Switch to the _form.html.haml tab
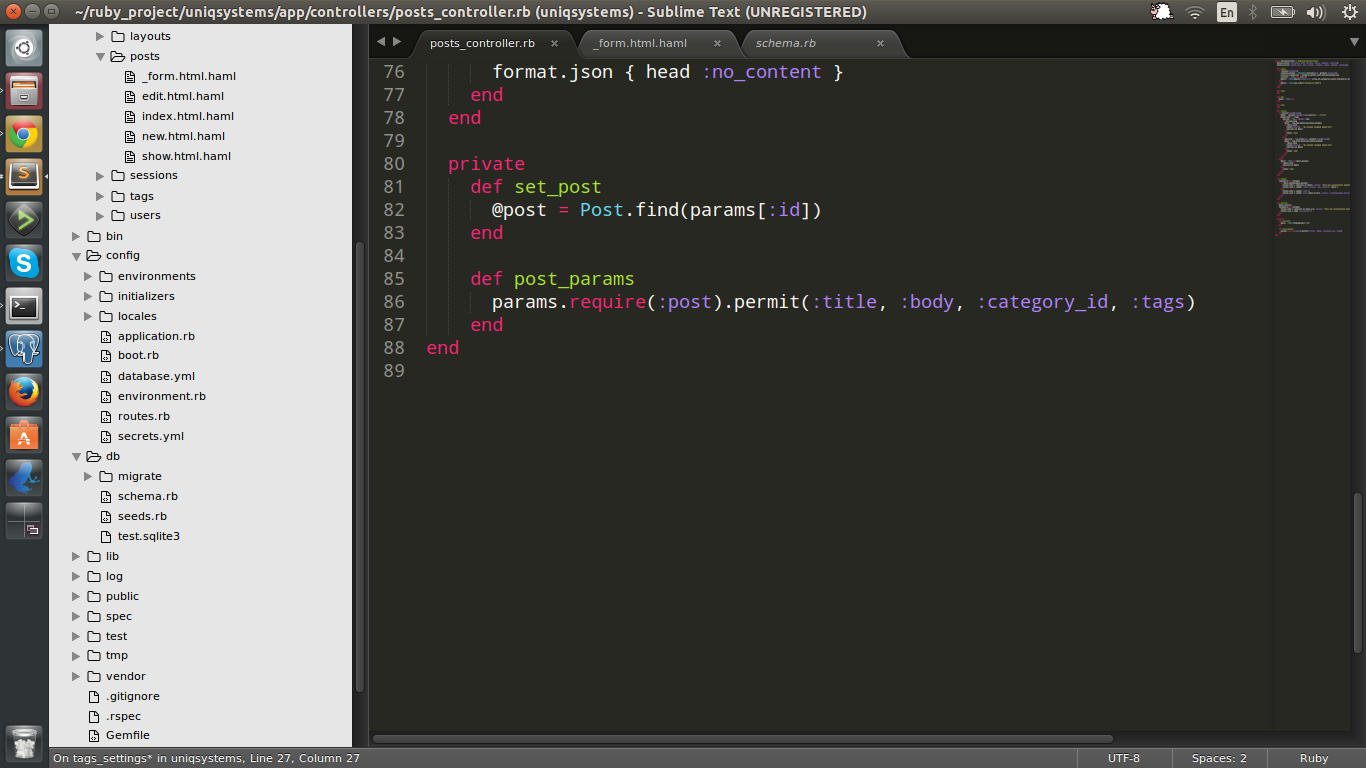The width and height of the screenshot is (1366, 768). 640,44
